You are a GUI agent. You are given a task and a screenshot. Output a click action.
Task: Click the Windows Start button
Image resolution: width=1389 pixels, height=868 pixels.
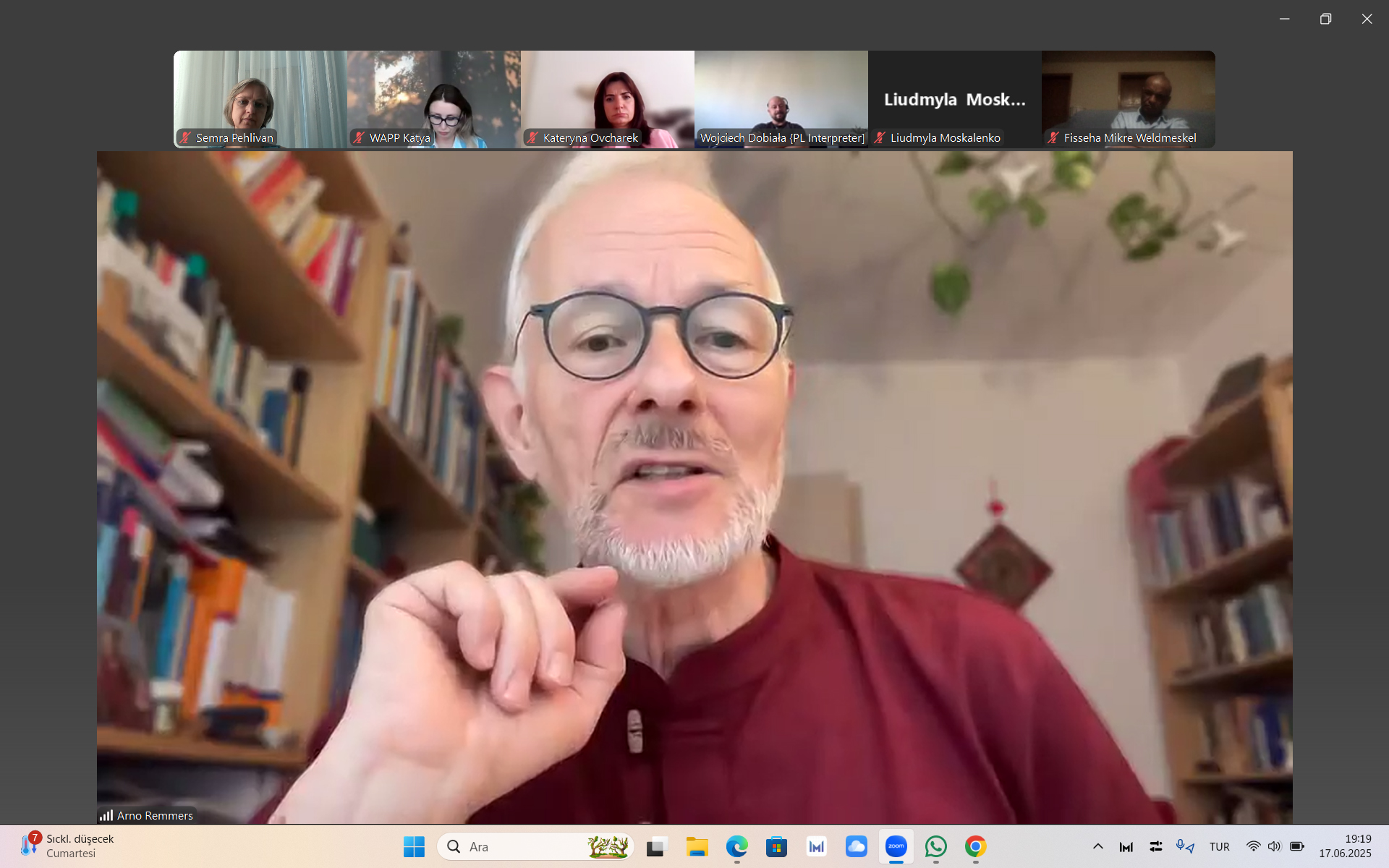[414, 846]
